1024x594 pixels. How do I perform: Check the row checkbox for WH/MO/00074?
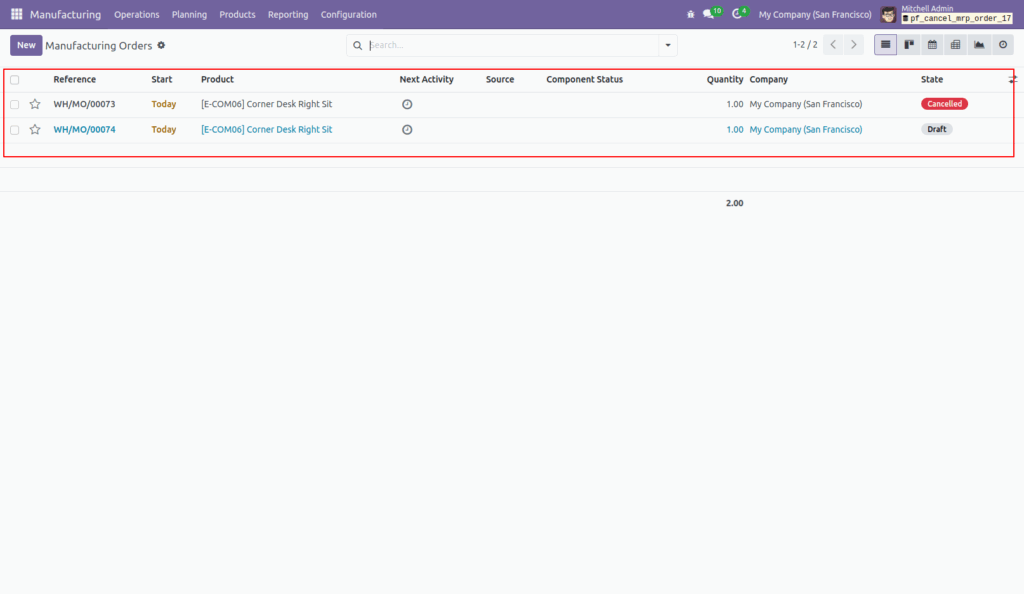14,129
